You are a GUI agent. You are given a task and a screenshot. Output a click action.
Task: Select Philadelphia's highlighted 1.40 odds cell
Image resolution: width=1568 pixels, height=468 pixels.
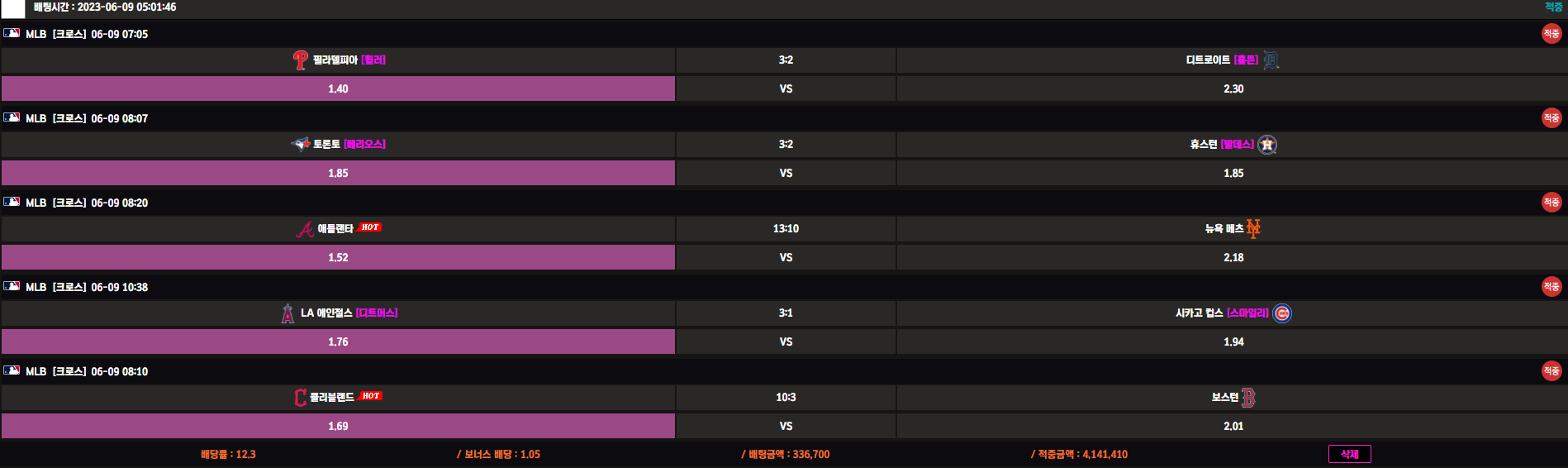click(338, 88)
